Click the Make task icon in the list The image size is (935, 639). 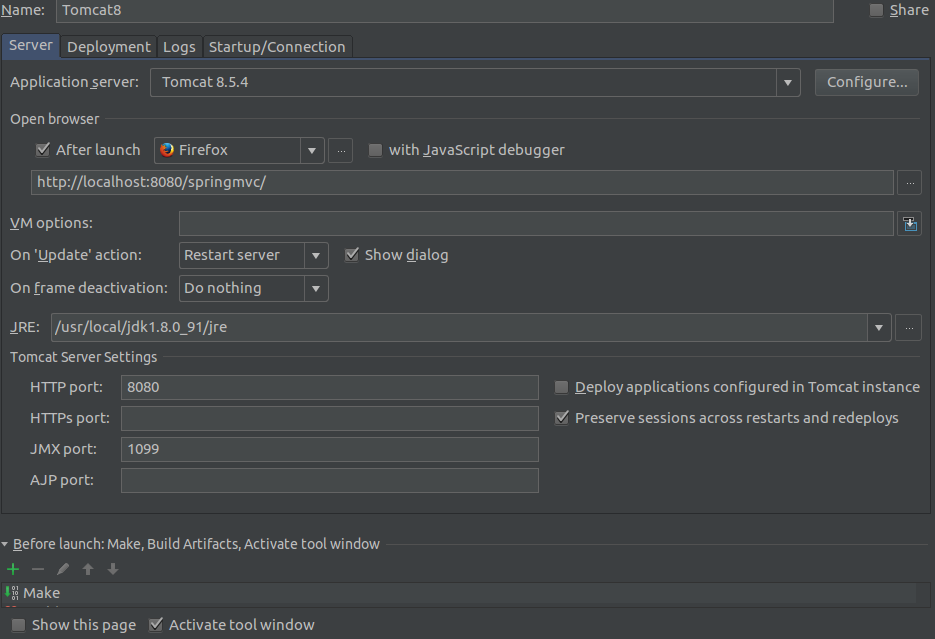[x=11, y=593]
